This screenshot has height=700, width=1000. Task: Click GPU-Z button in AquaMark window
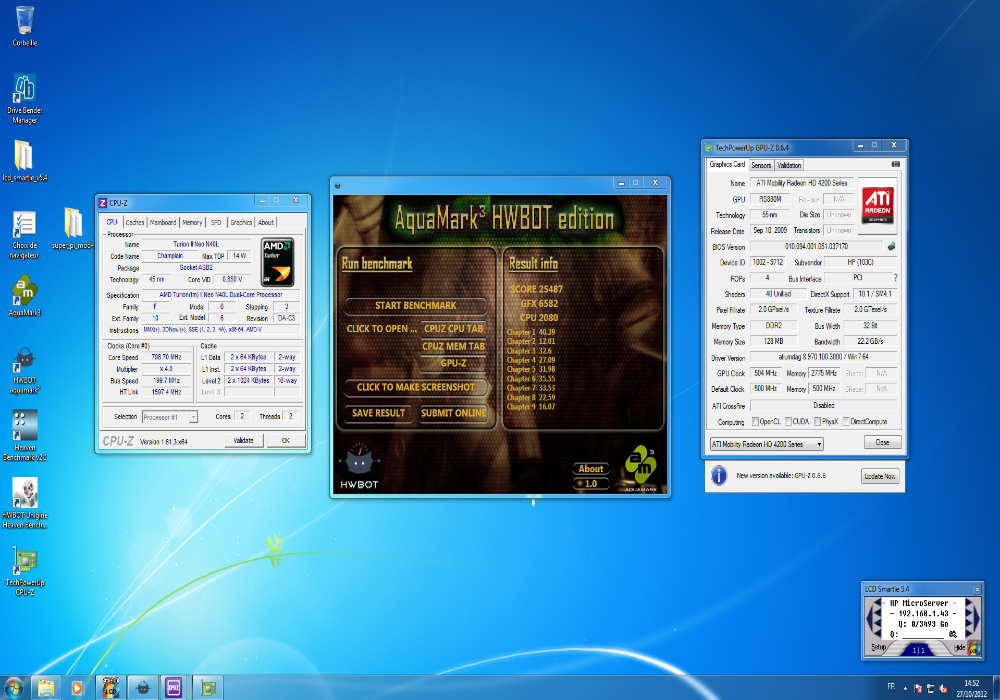tap(453, 363)
